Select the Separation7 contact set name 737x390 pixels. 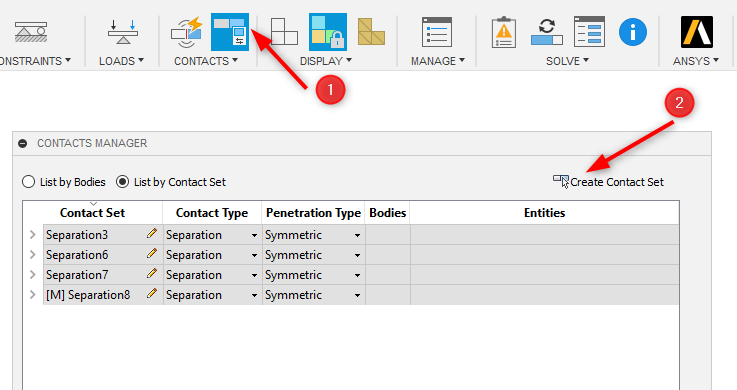pos(77,275)
